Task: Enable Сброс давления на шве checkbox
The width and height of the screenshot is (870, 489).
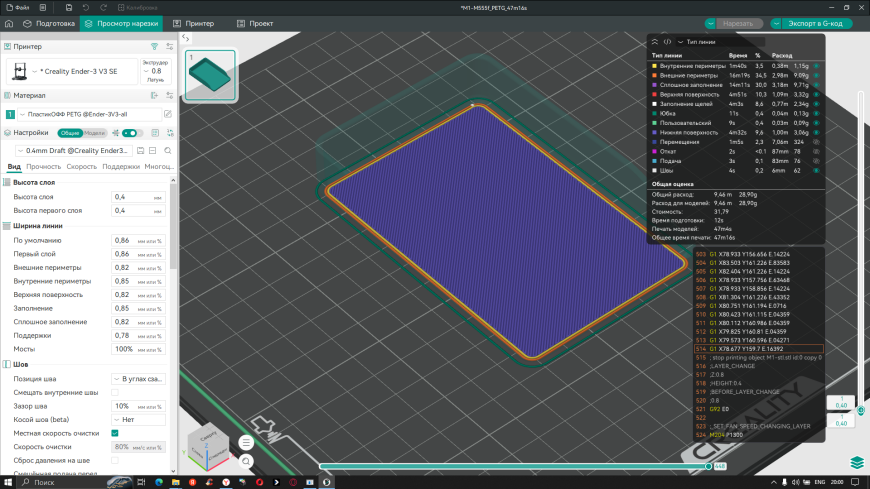Action: coord(115,460)
